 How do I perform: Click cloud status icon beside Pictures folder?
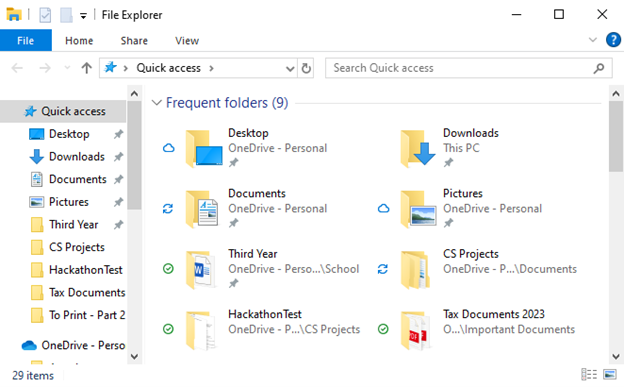383,209
